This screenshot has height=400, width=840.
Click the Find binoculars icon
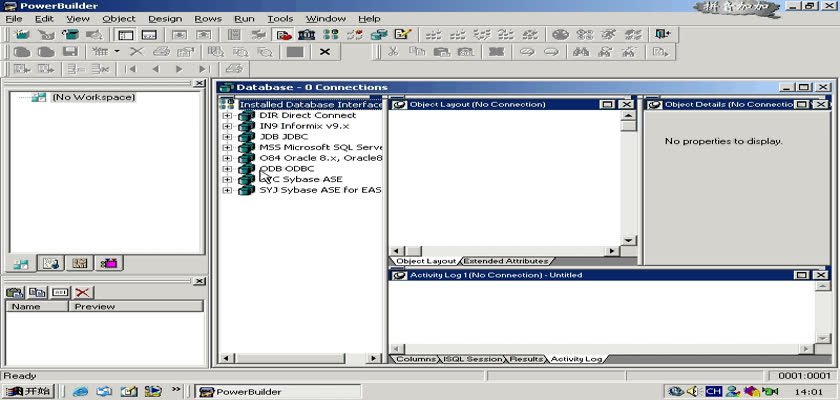(581, 52)
